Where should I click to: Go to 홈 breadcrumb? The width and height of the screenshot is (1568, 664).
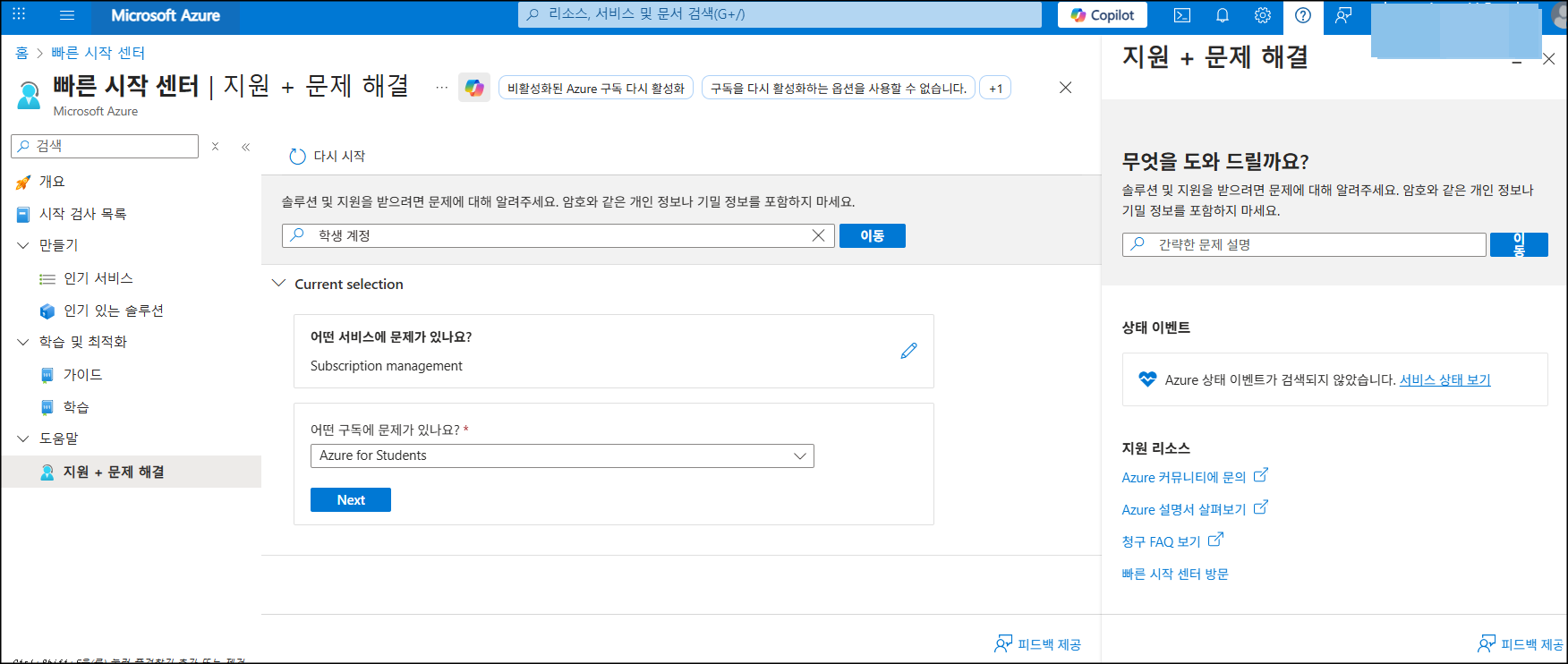(21, 53)
